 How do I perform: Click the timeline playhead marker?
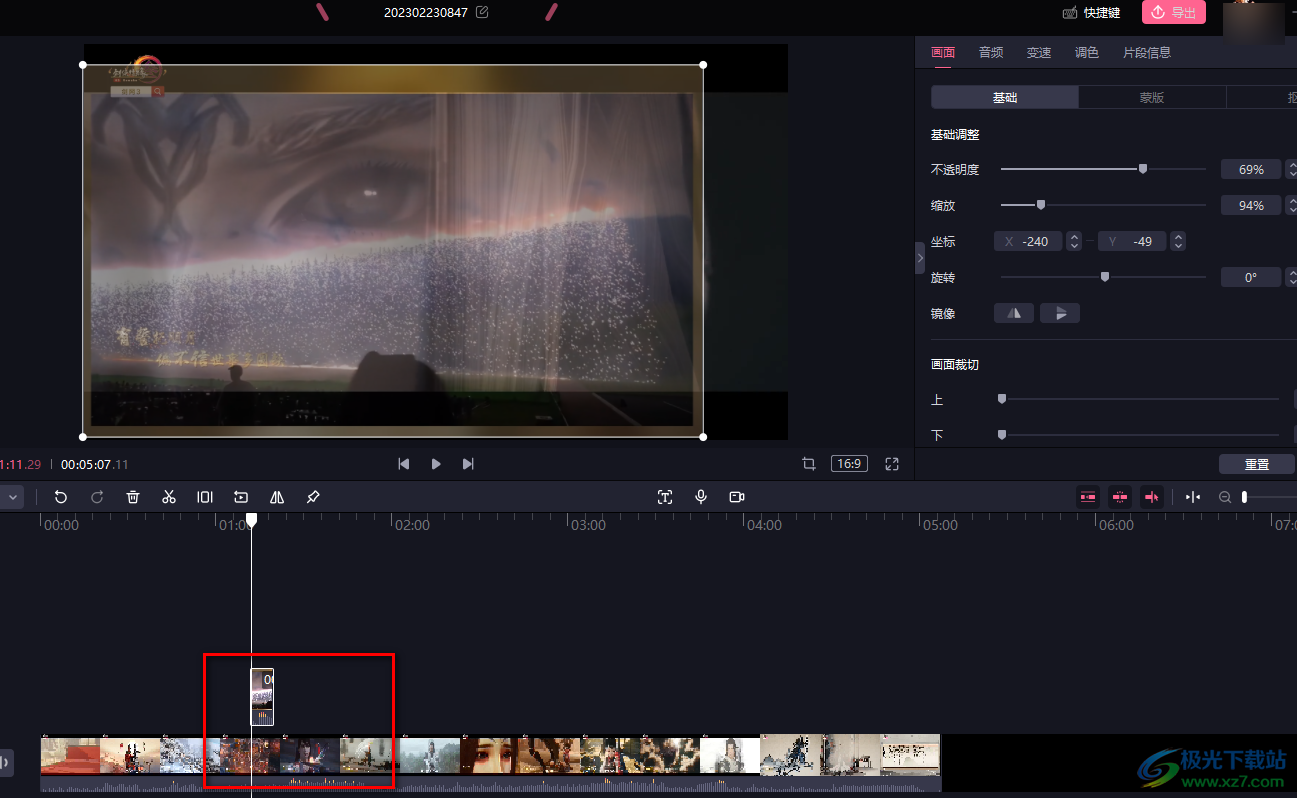(252, 520)
